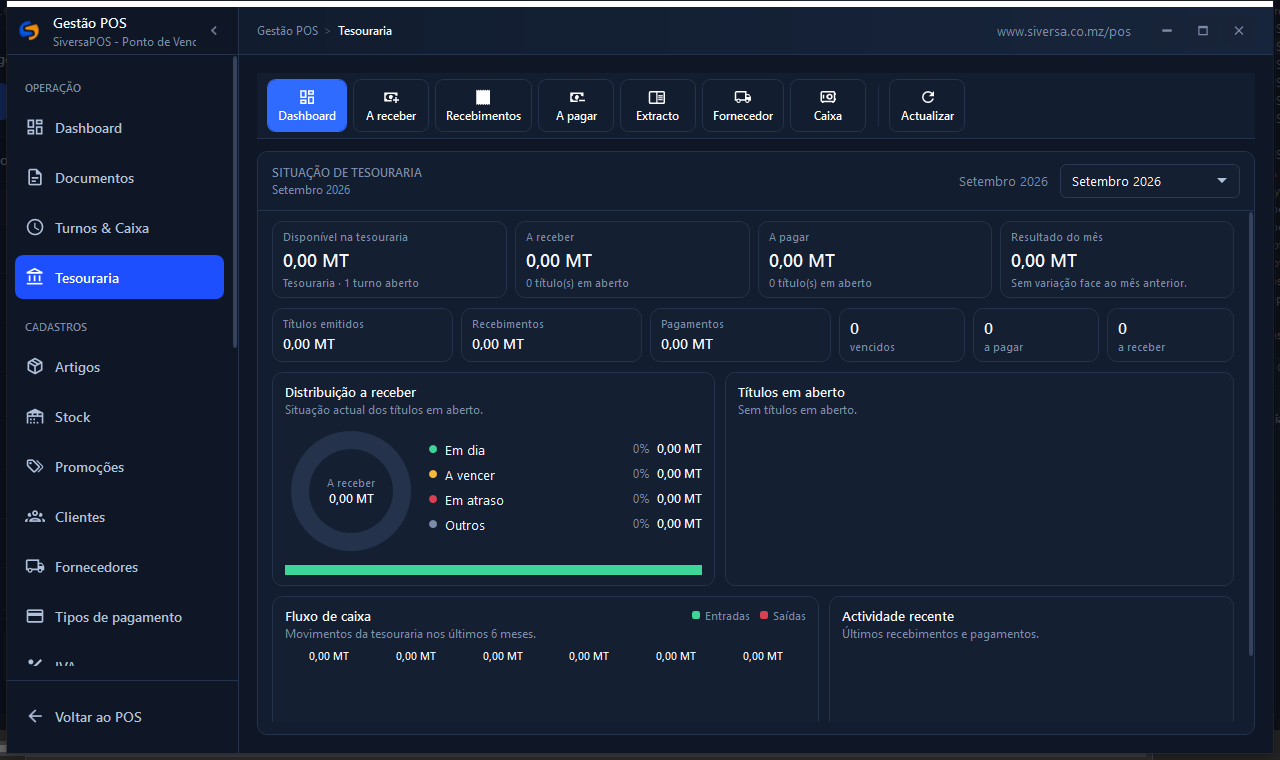Click the Fluxo de caixa heading

328,616
